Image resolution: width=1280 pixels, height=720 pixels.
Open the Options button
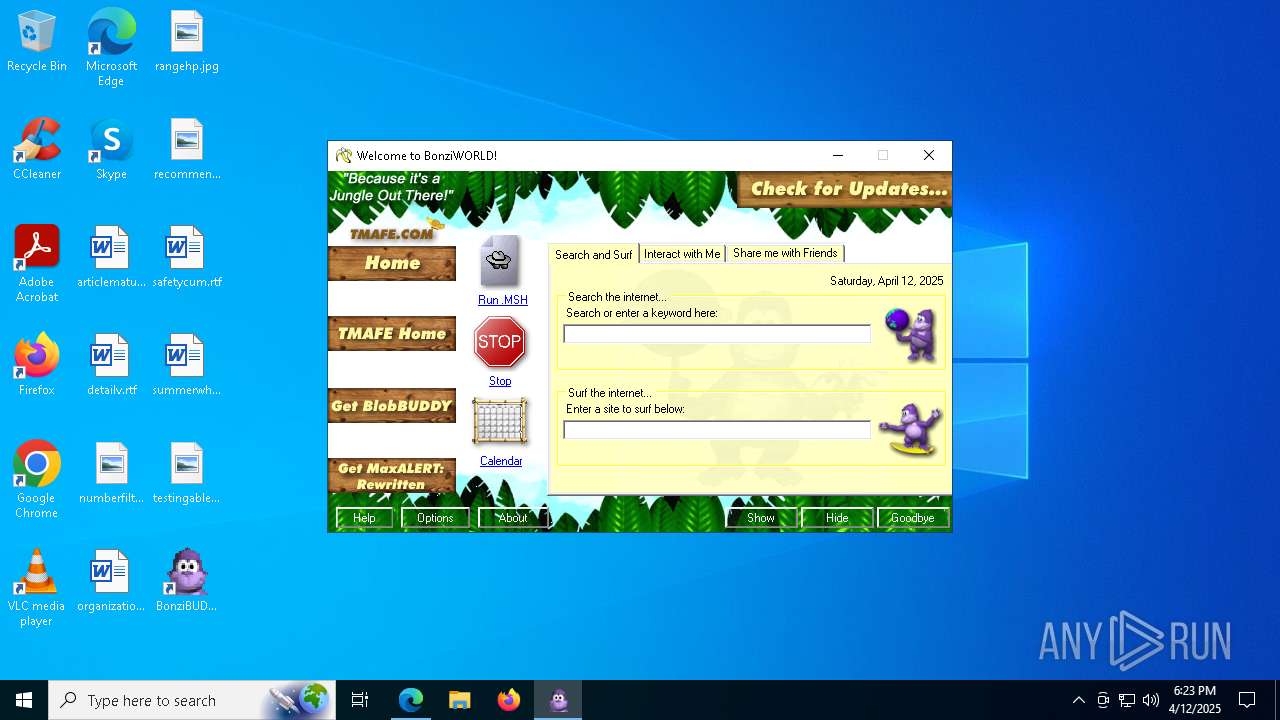(x=435, y=518)
